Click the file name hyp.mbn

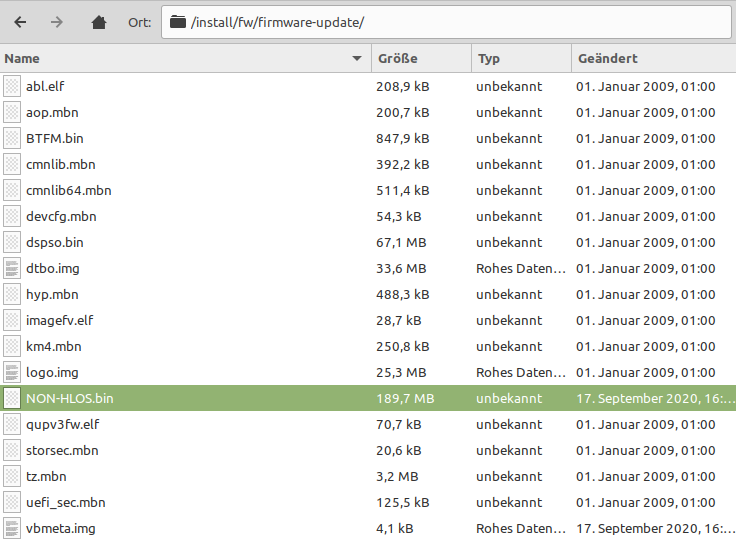(x=52, y=295)
